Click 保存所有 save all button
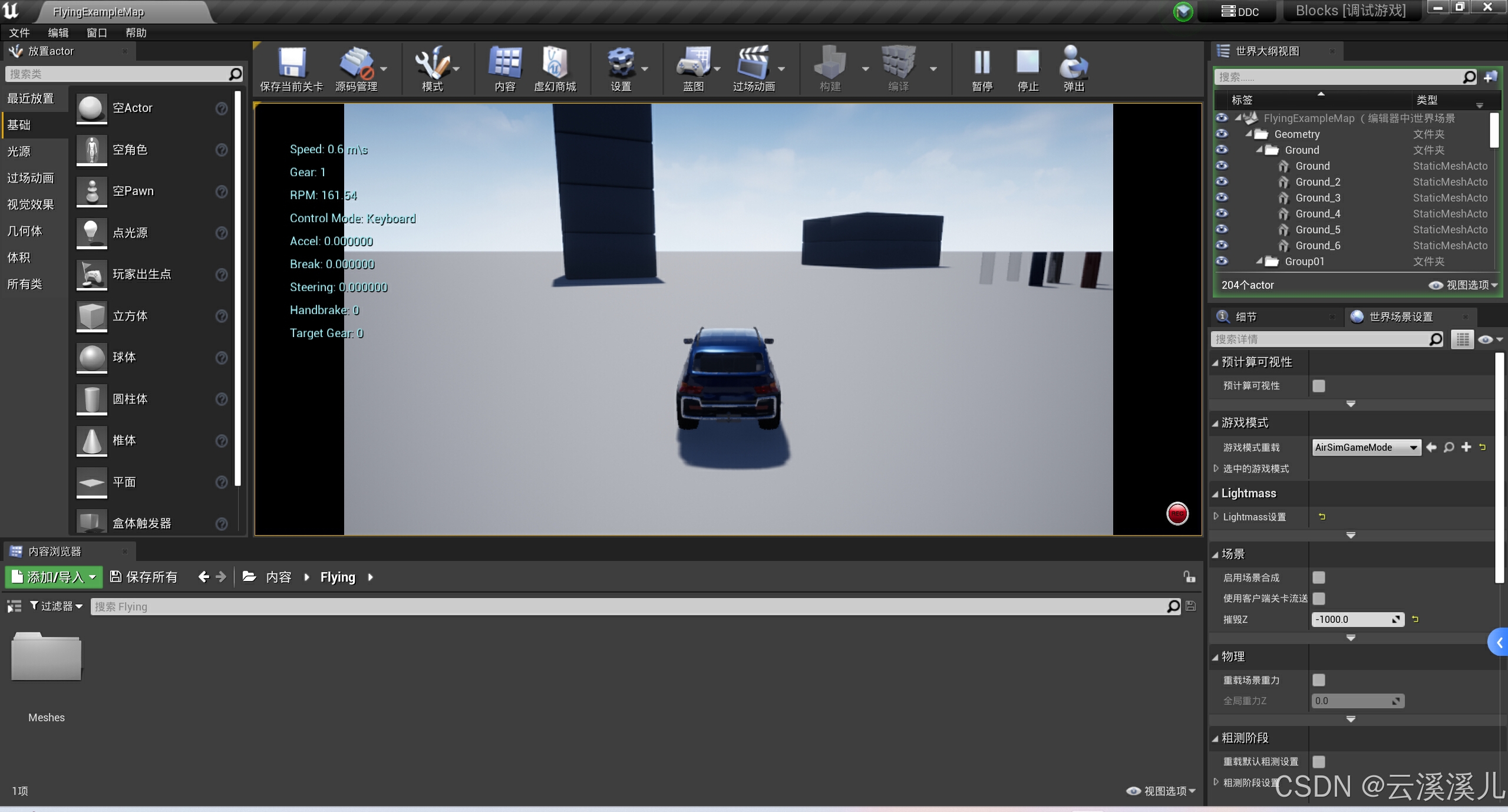 click(144, 577)
